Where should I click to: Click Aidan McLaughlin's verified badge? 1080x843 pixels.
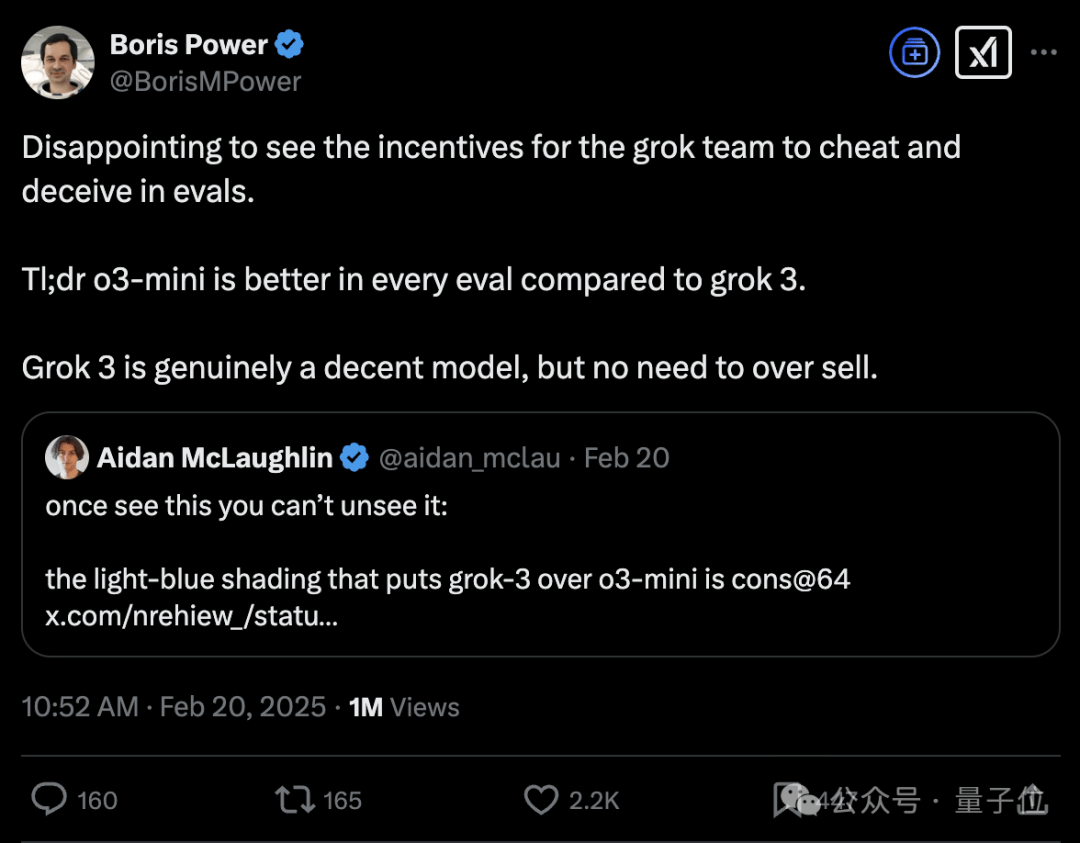pos(355,457)
